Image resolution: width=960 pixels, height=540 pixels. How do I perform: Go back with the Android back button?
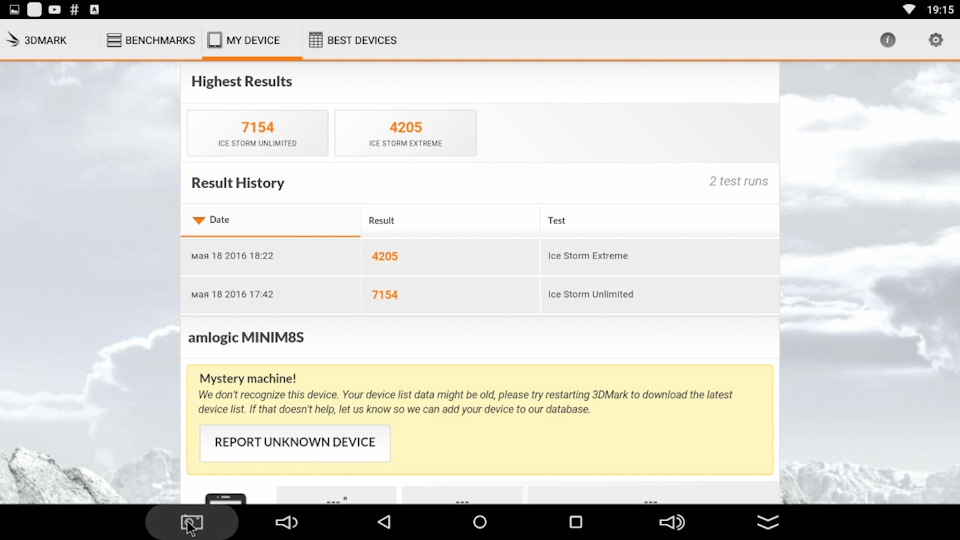pos(384,522)
